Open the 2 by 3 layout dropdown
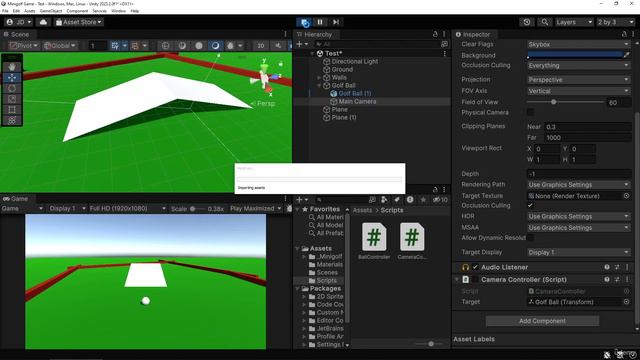This screenshot has height=360, width=640. [x=616, y=22]
